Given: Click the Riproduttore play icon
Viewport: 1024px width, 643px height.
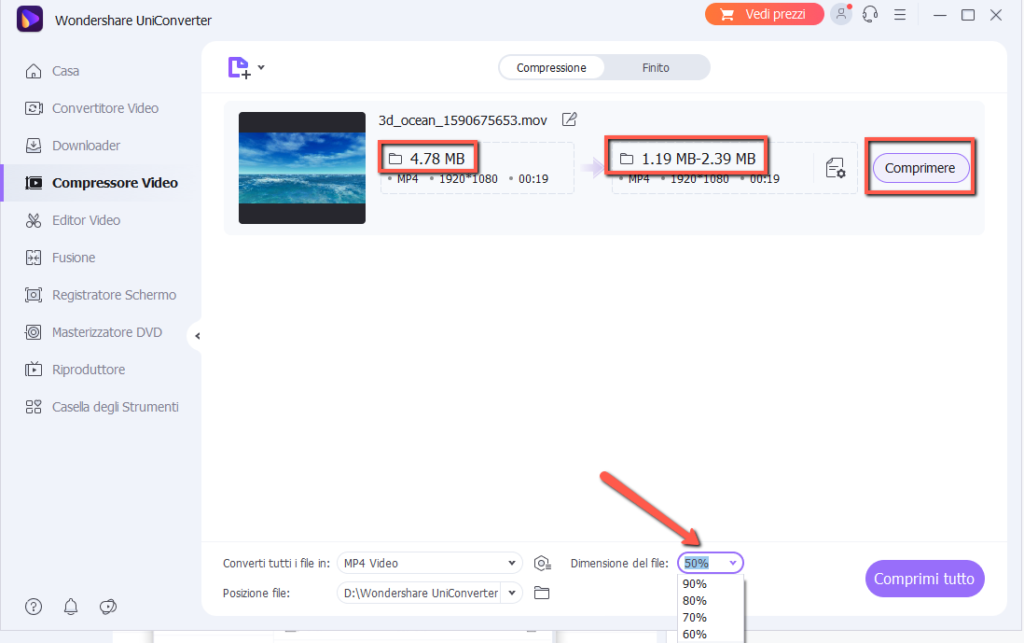Looking at the screenshot, I should point(33,369).
